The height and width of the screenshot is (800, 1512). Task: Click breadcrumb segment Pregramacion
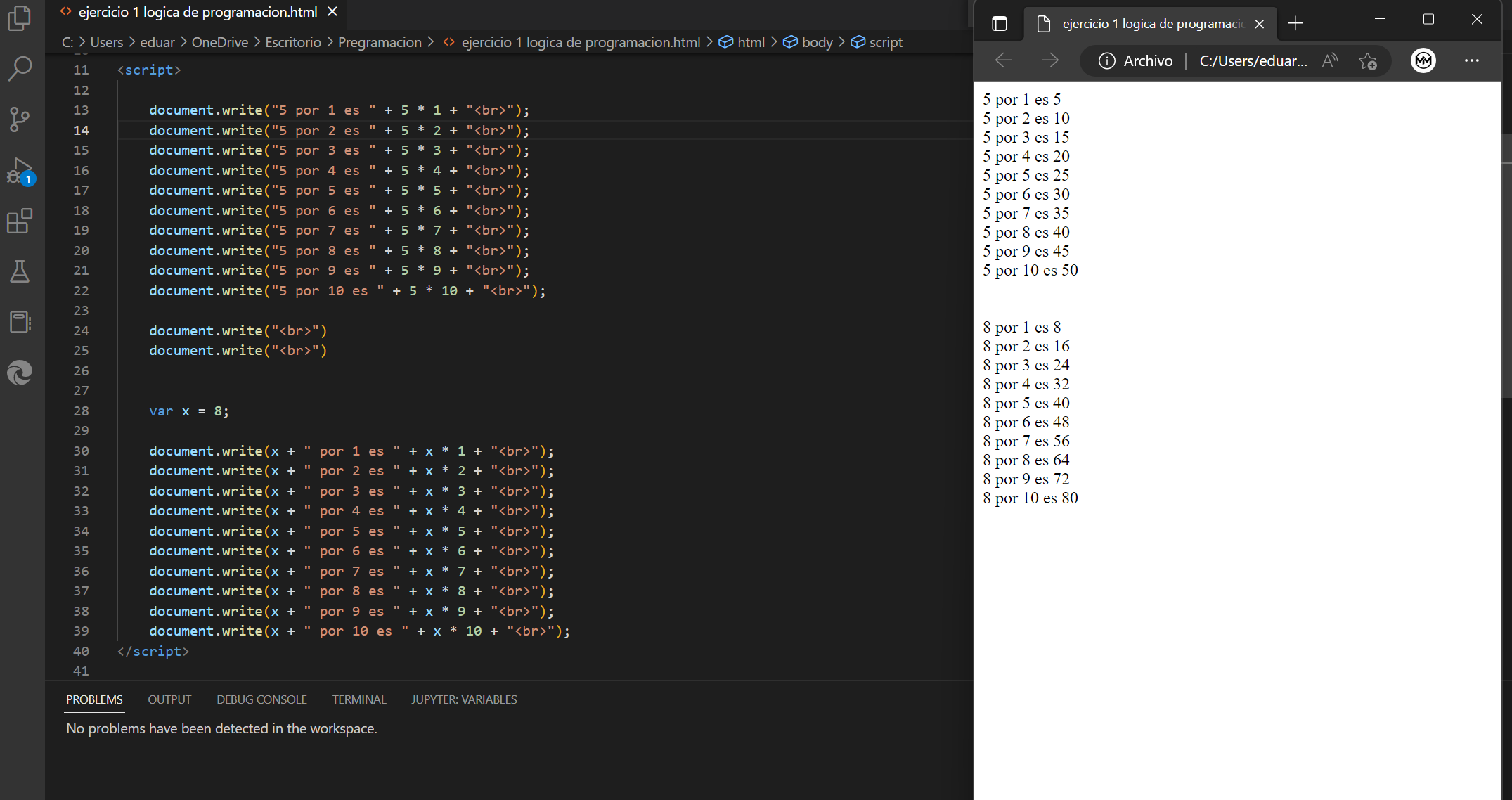click(380, 42)
